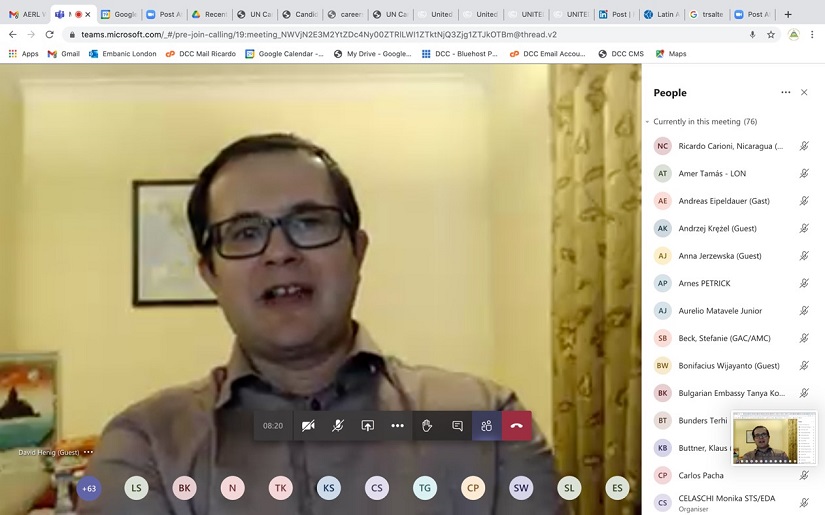Click NC avatar of Ricardo Carioni
Screen dimensions: 825x515
(x=662, y=146)
